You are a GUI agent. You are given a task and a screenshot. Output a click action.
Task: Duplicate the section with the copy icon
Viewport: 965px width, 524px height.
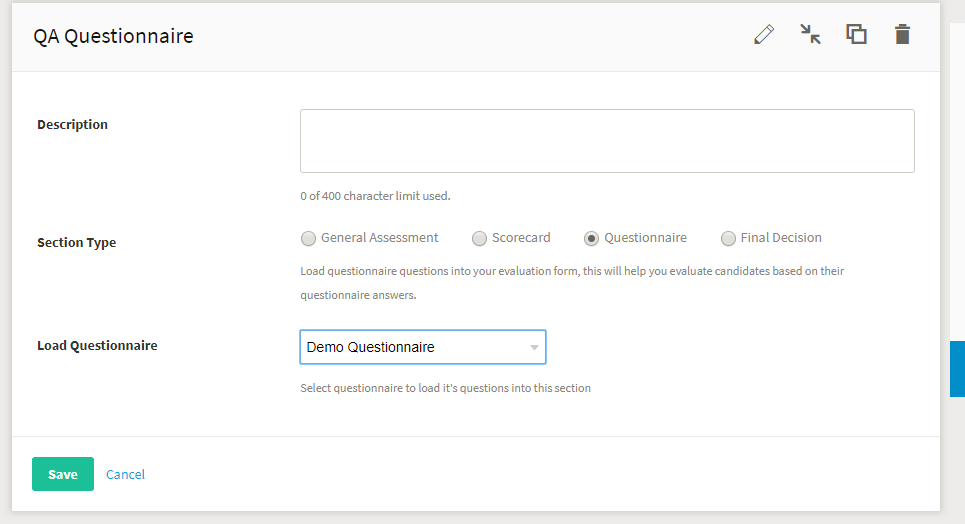(x=856, y=34)
